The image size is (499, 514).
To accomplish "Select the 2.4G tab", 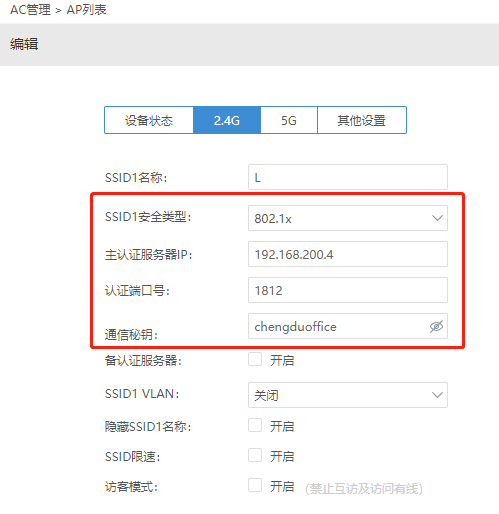I will pyautogui.click(x=227, y=120).
